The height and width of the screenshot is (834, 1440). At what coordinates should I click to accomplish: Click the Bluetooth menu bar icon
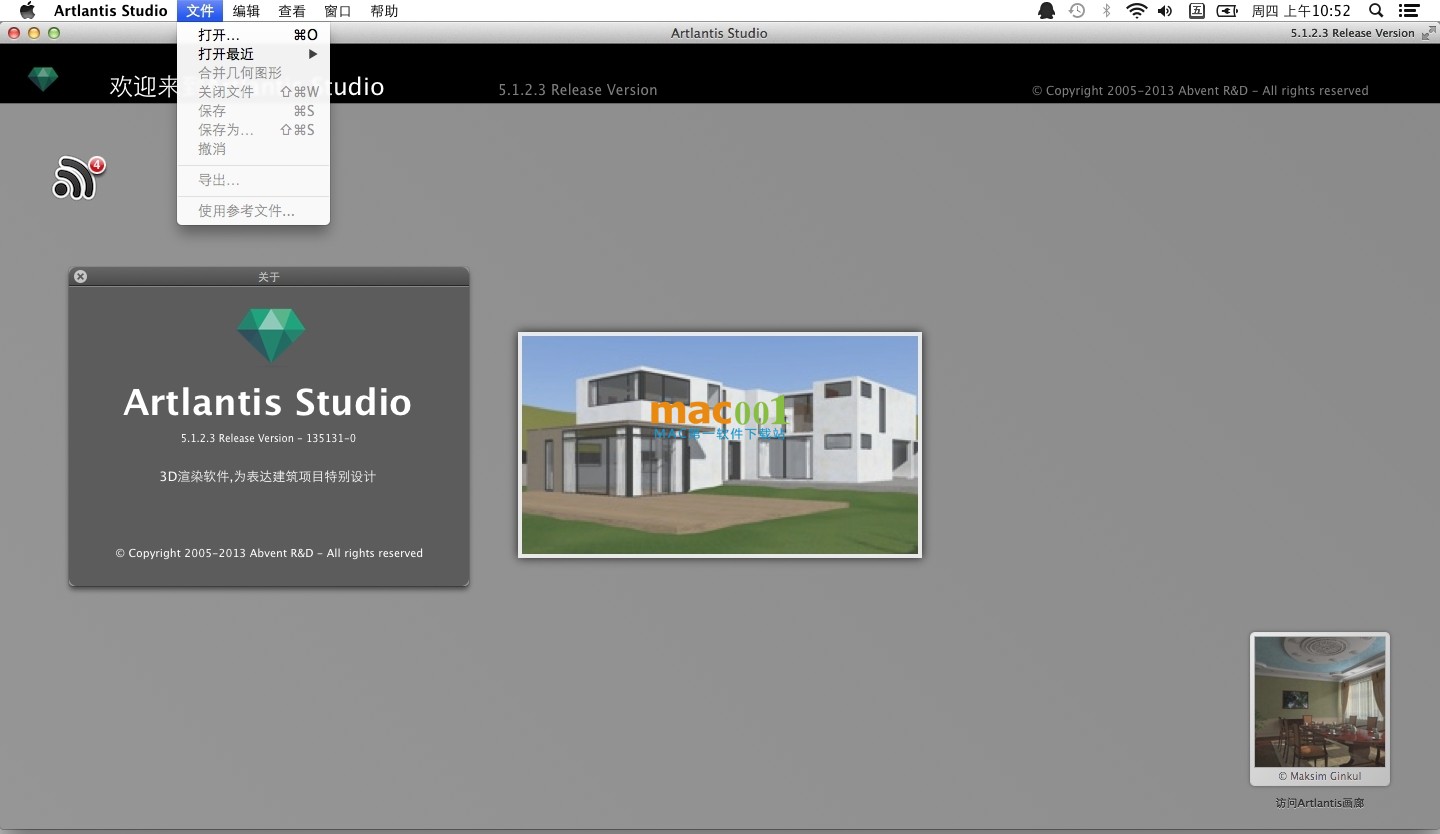tap(1106, 11)
